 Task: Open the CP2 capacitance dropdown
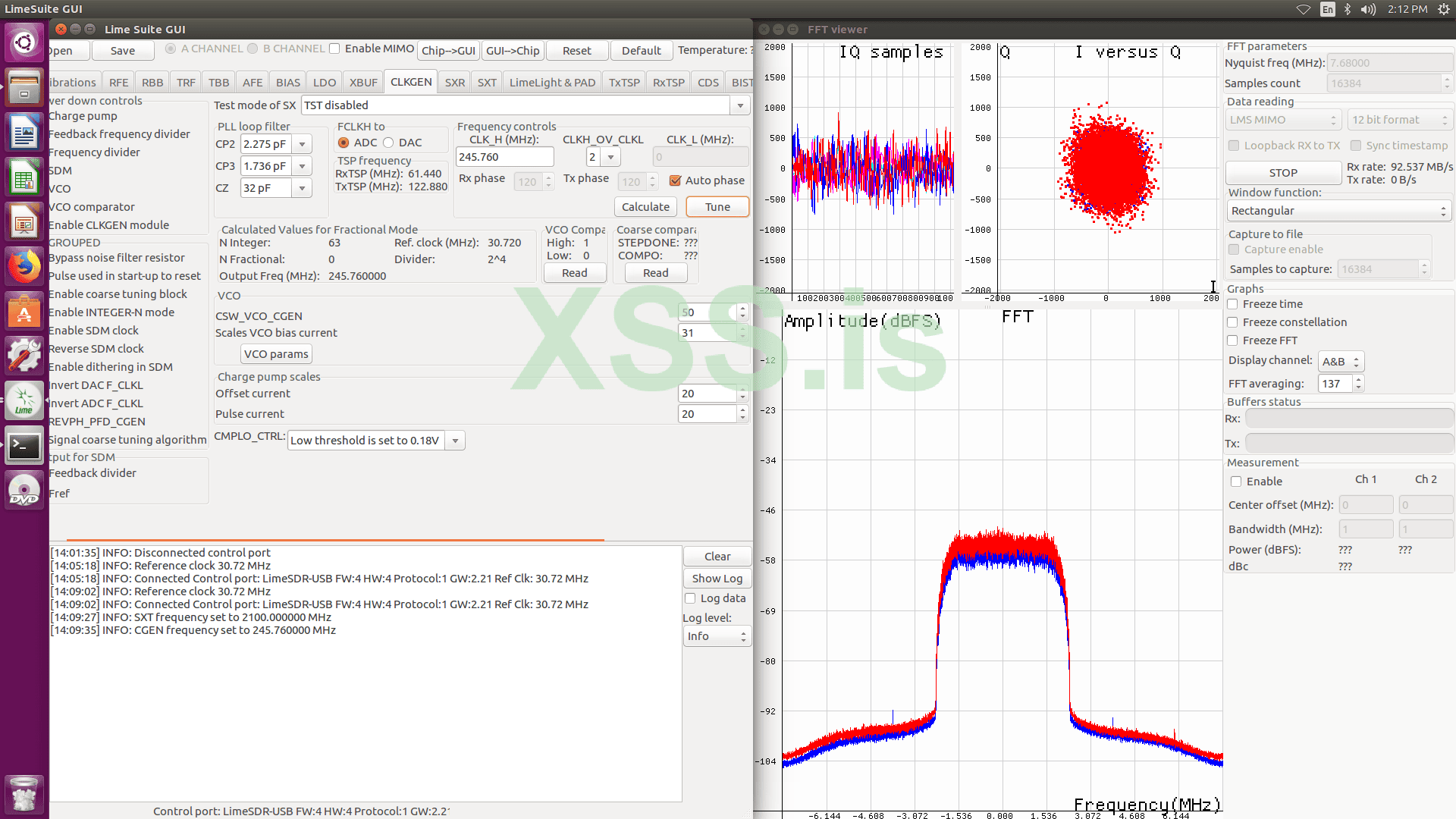(302, 144)
